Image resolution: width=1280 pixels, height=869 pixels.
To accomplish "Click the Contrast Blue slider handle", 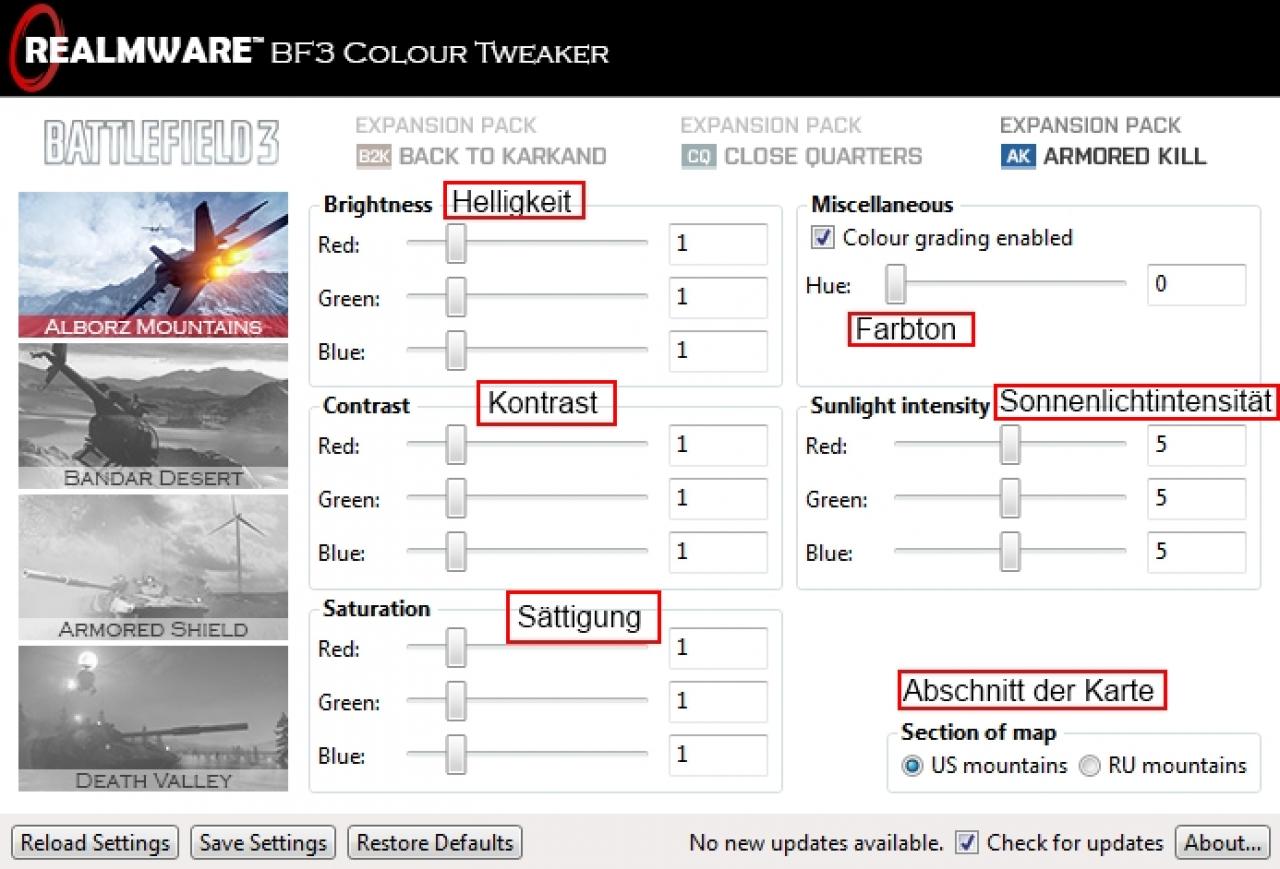I will [x=456, y=552].
